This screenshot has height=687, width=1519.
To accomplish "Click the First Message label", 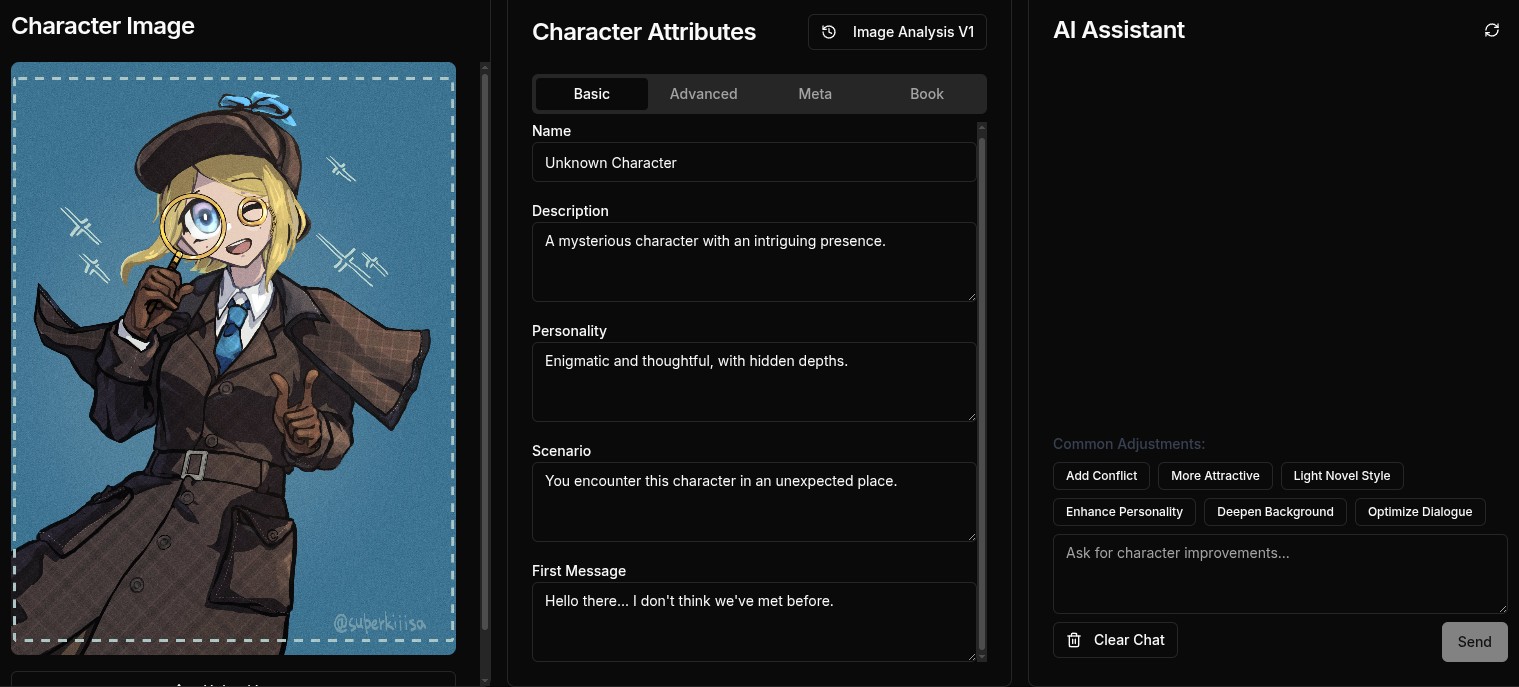I will point(579,571).
